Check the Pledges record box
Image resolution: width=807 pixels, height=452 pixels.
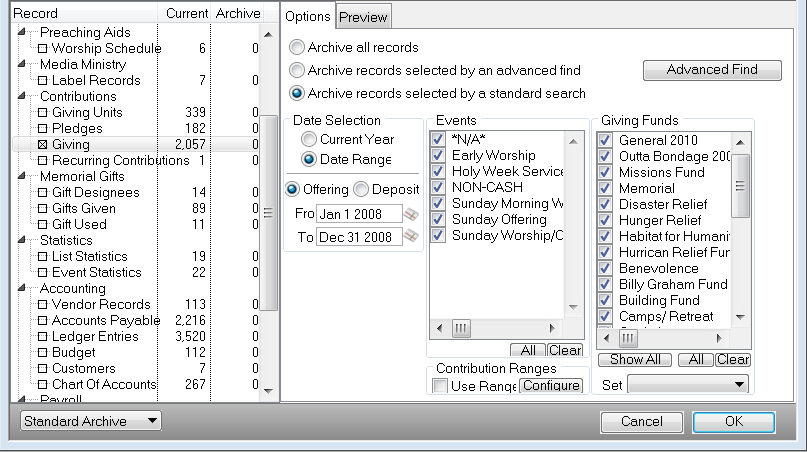point(42,129)
